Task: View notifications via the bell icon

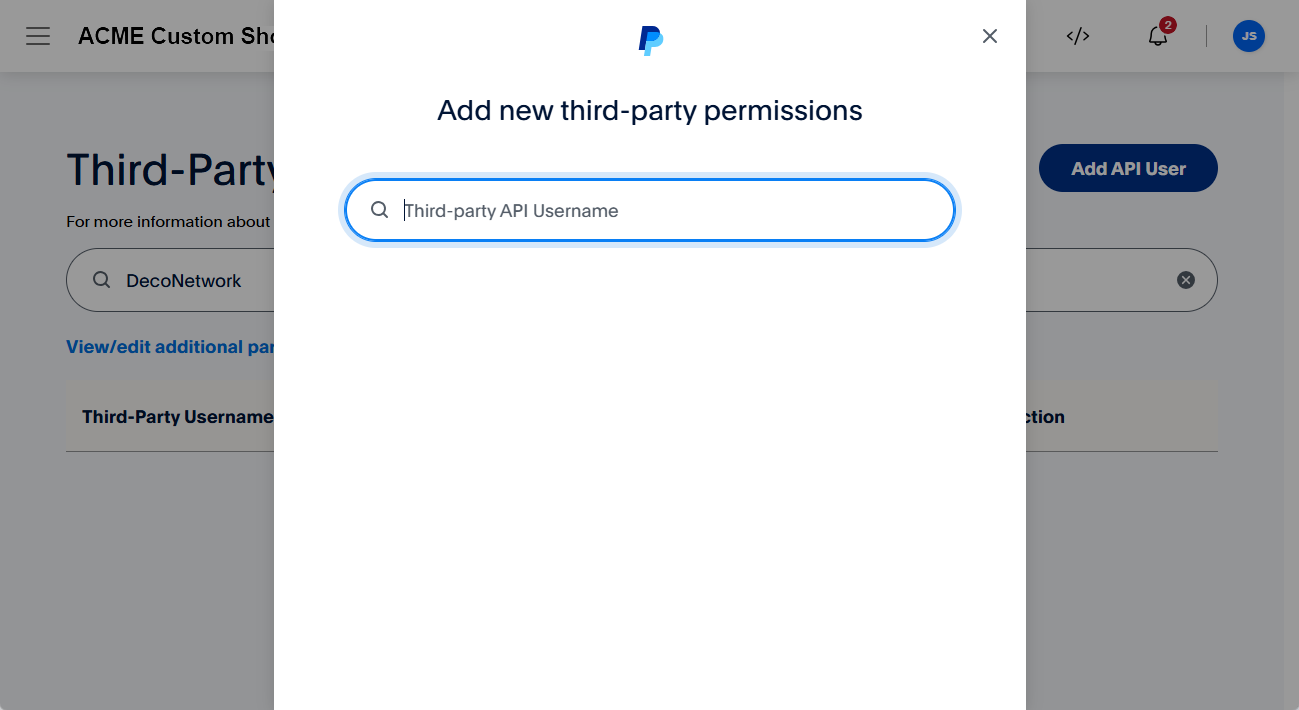Action: pyautogui.click(x=1157, y=38)
